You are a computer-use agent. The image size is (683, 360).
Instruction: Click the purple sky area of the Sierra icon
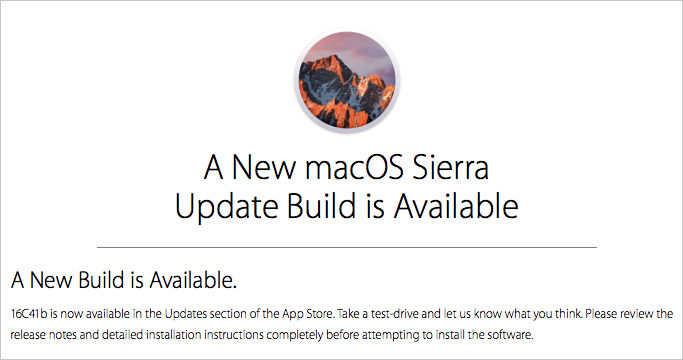point(370,52)
